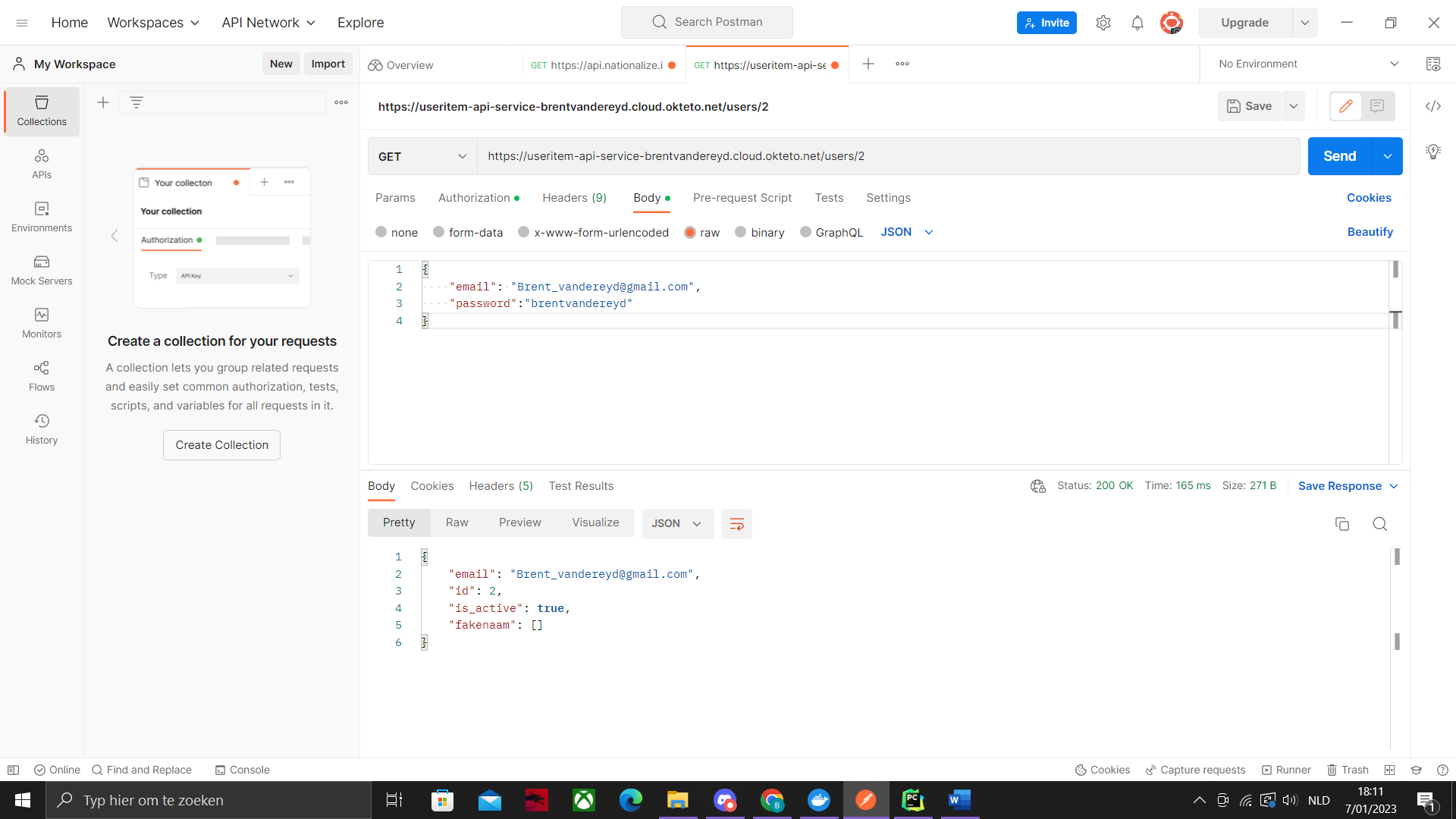
Task: Open the Environments sidebar panel
Action: [42, 217]
